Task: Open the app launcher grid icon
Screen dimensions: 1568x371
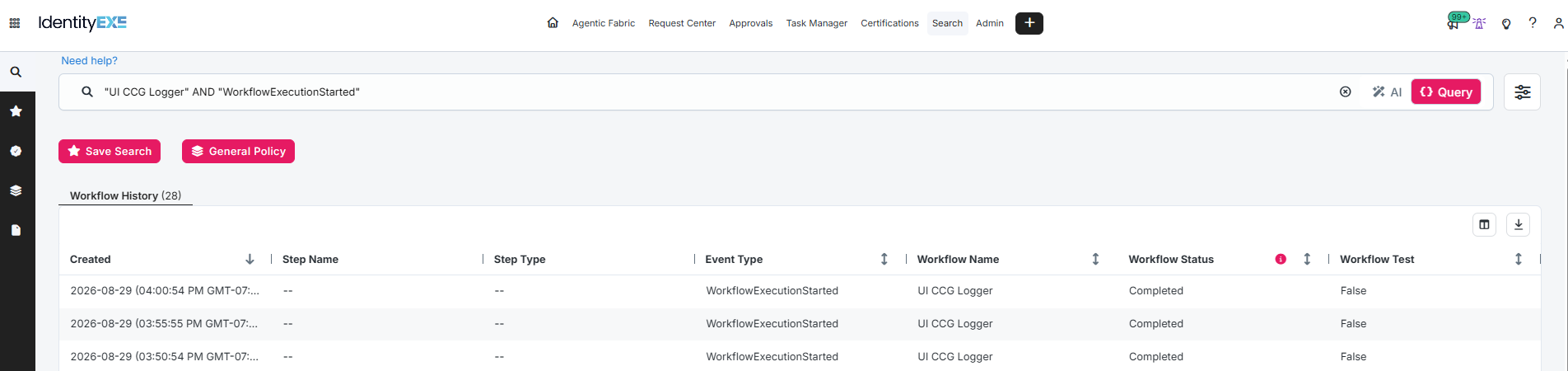Action: pos(14,23)
